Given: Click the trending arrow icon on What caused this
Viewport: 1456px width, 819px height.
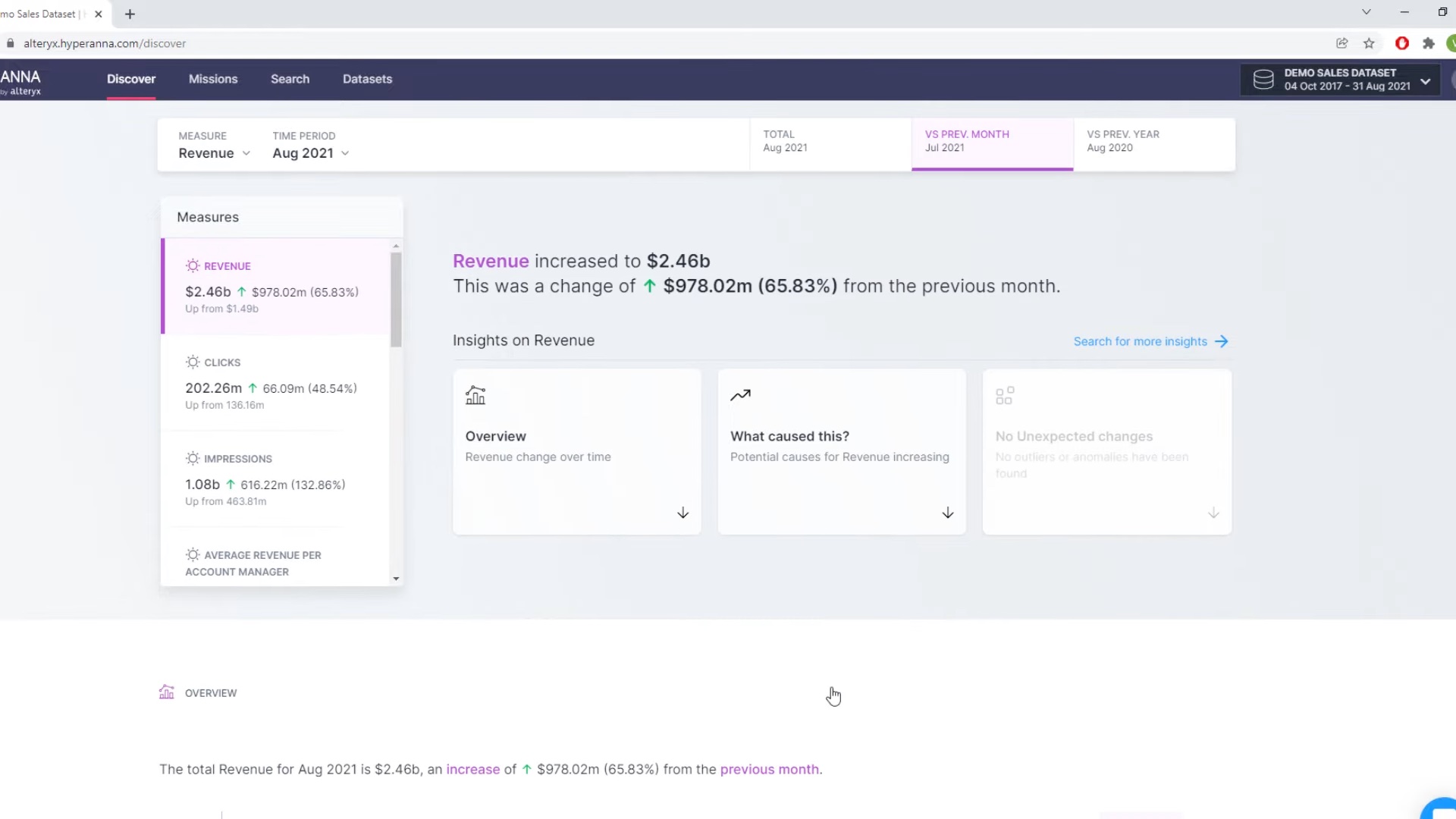Looking at the screenshot, I should click(x=740, y=395).
